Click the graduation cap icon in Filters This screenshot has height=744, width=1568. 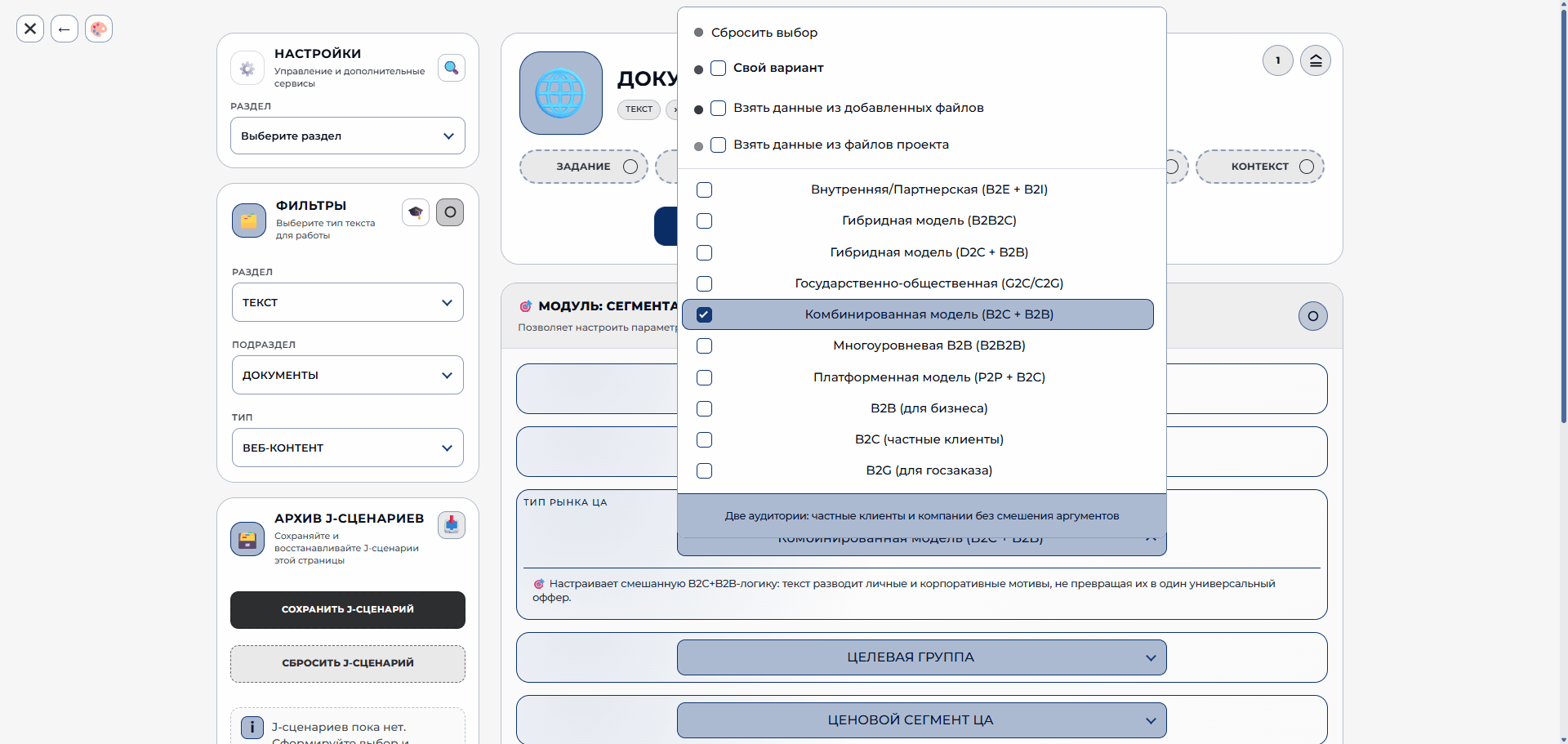[x=416, y=212]
